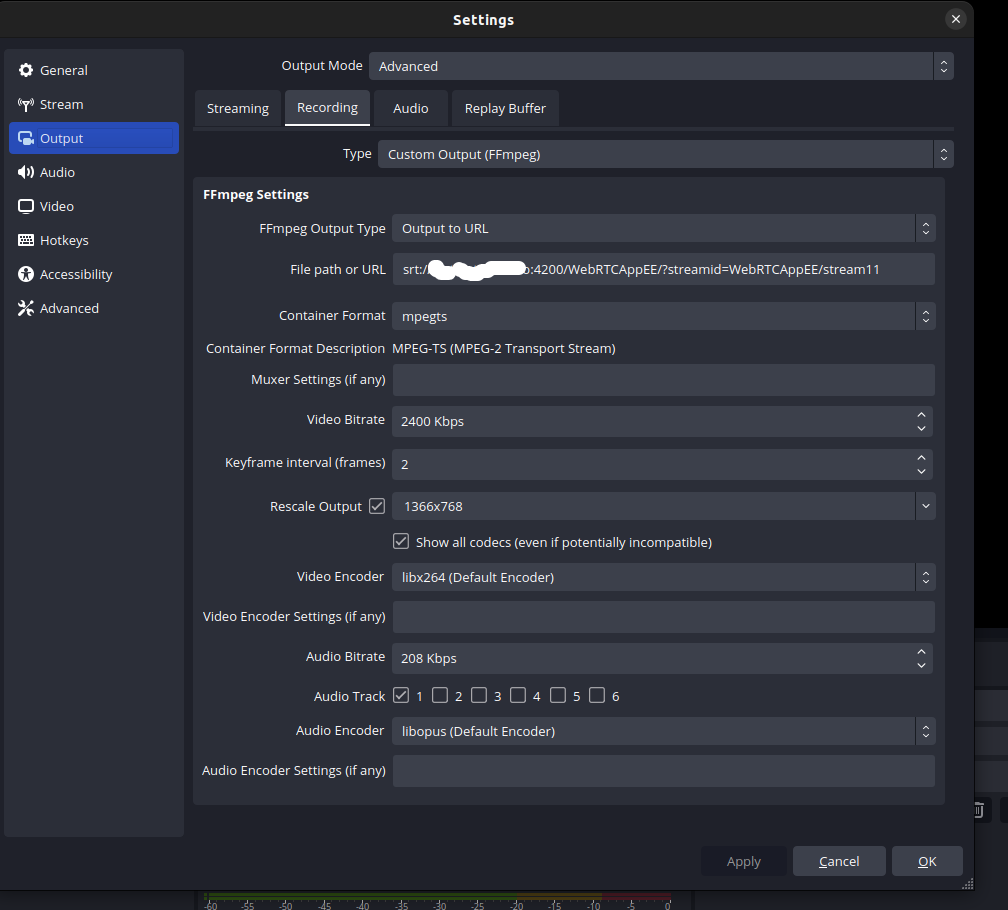Increase Video Bitrate using the up stepper
Viewport: 1008px width, 910px height.
coord(921,415)
